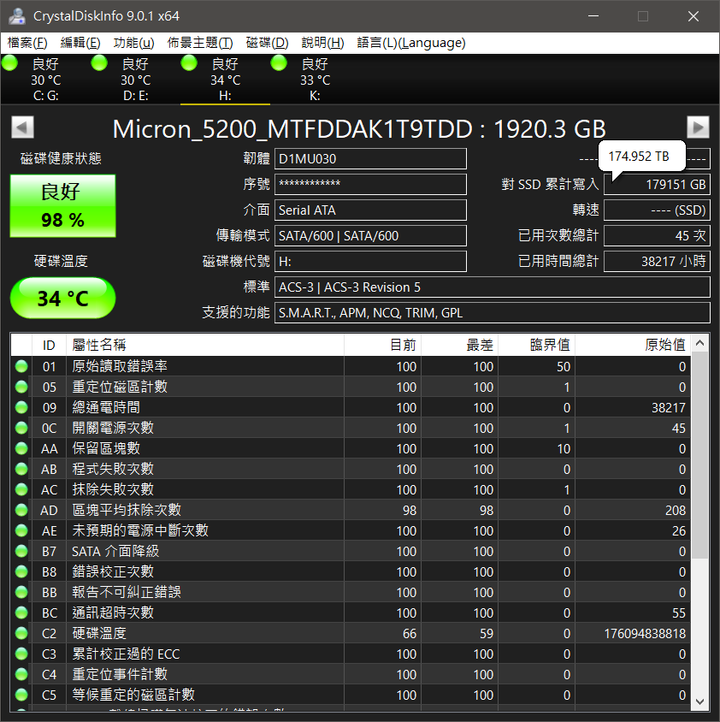720x722 pixels.
Task: Click the green status dot for drive H:
Action: pyautogui.click(x=189, y=63)
